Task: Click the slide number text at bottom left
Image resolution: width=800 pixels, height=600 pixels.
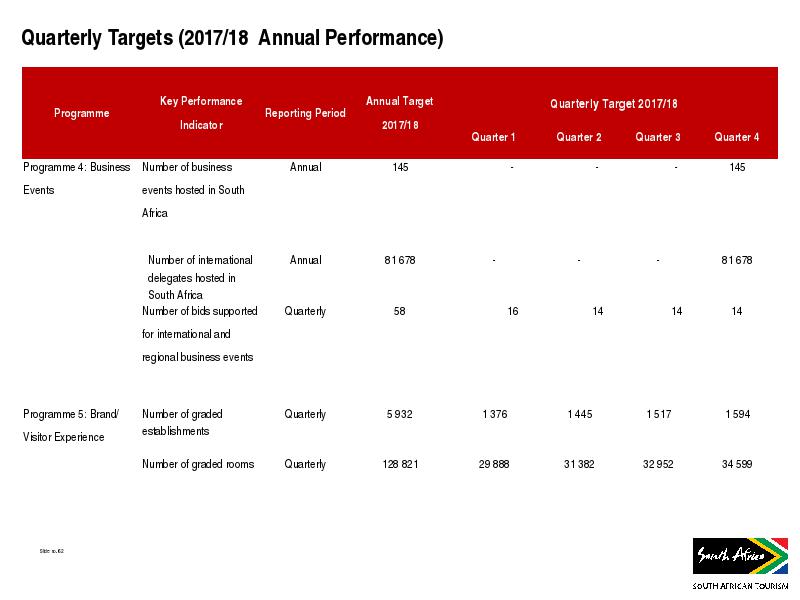Action: coord(52,551)
